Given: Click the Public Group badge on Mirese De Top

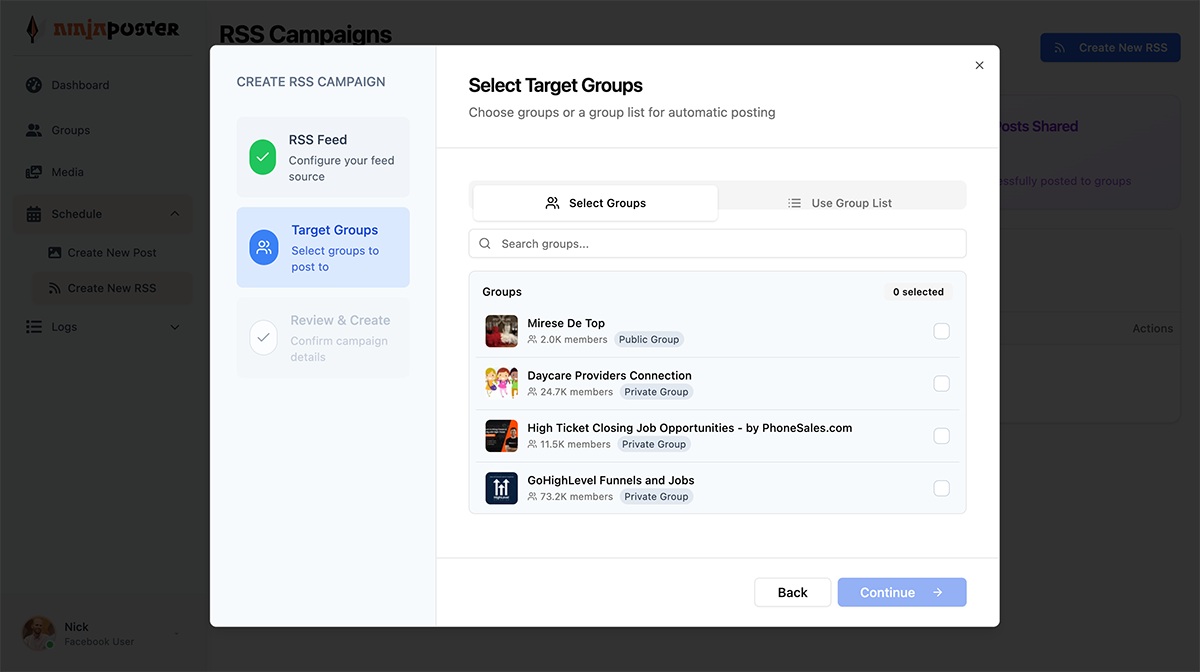Looking at the screenshot, I should 649,340.
